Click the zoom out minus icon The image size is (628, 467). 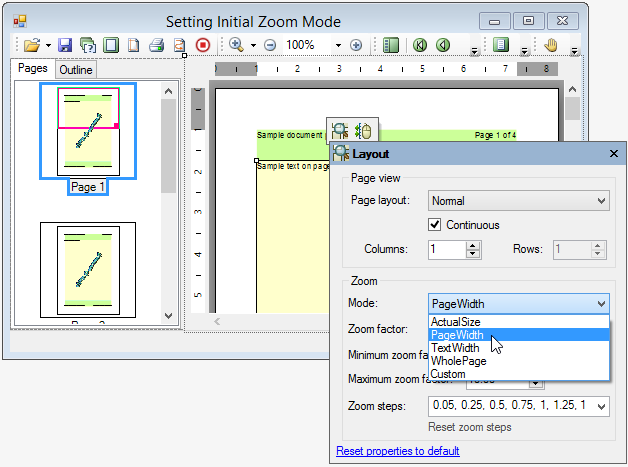270,45
